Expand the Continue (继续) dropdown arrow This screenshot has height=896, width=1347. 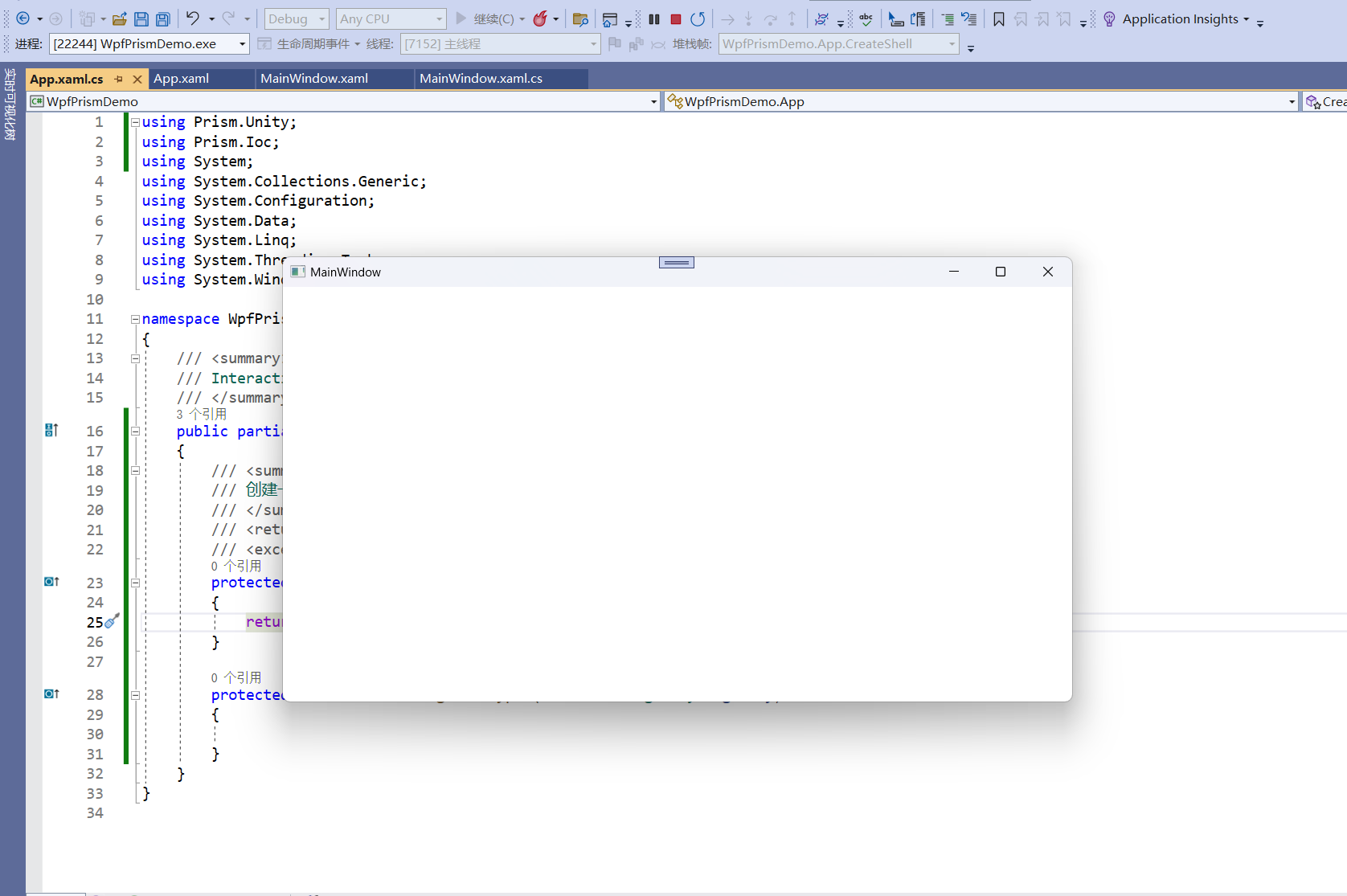click(522, 19)
